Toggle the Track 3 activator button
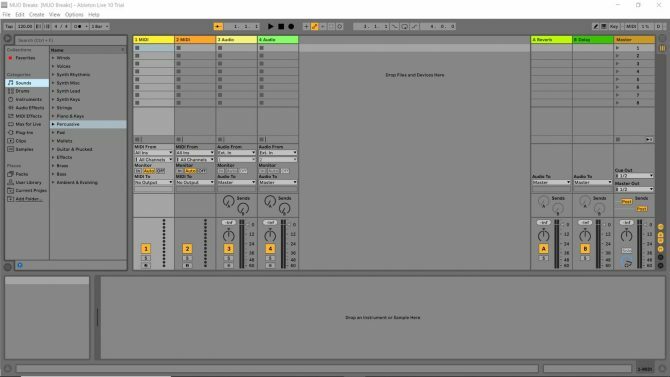670x377 pixels. pos(229,249)
